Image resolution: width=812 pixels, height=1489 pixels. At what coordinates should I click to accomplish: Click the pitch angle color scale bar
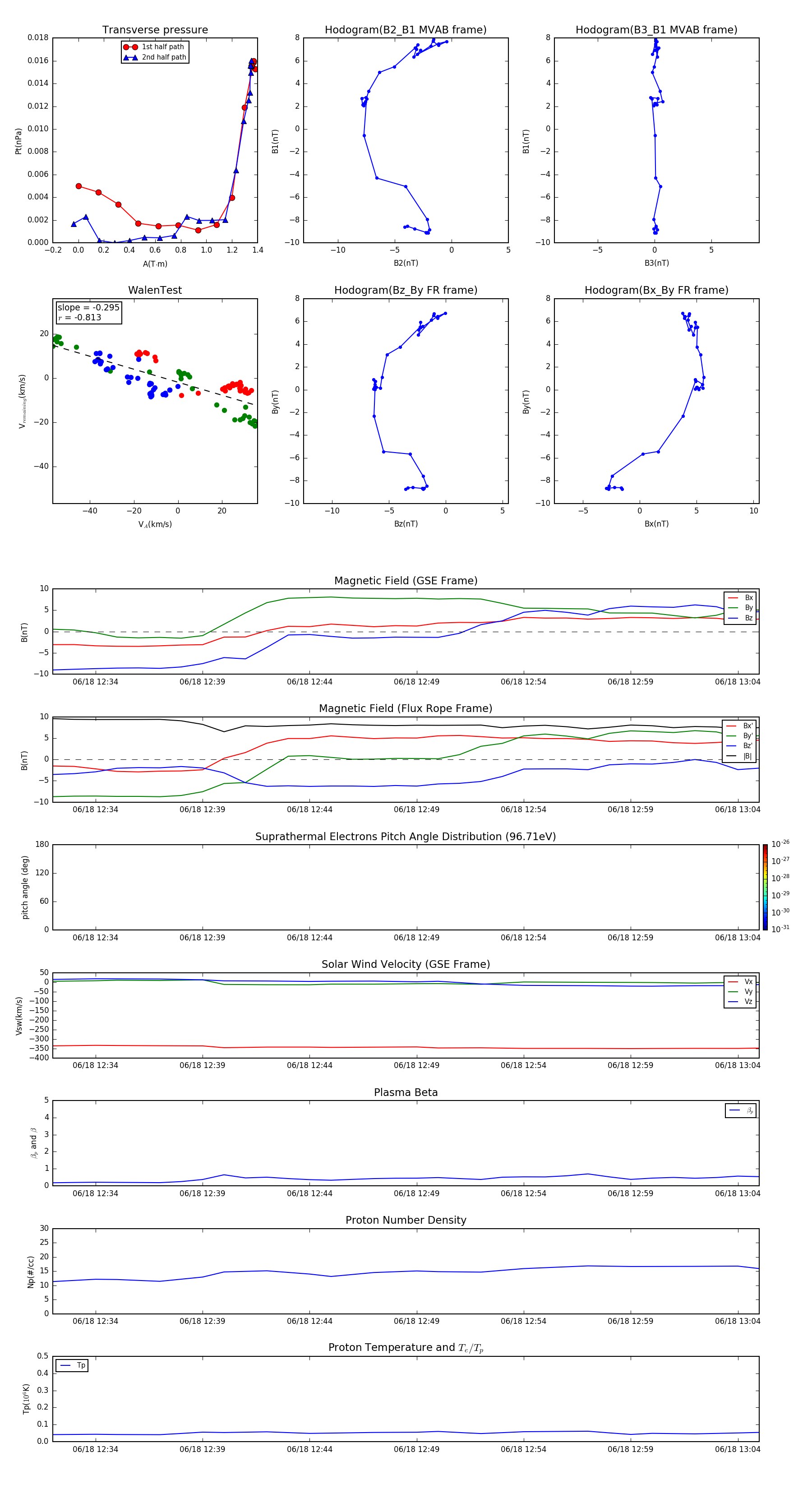click(765, 887)
